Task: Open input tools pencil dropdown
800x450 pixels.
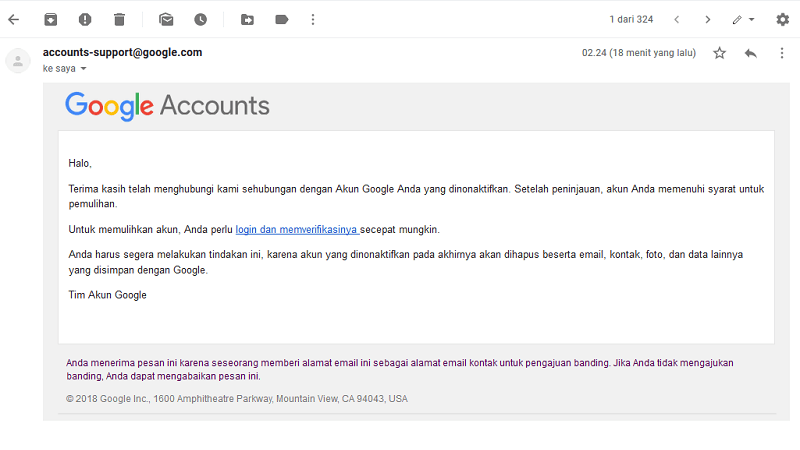Action: click(743, 20)
